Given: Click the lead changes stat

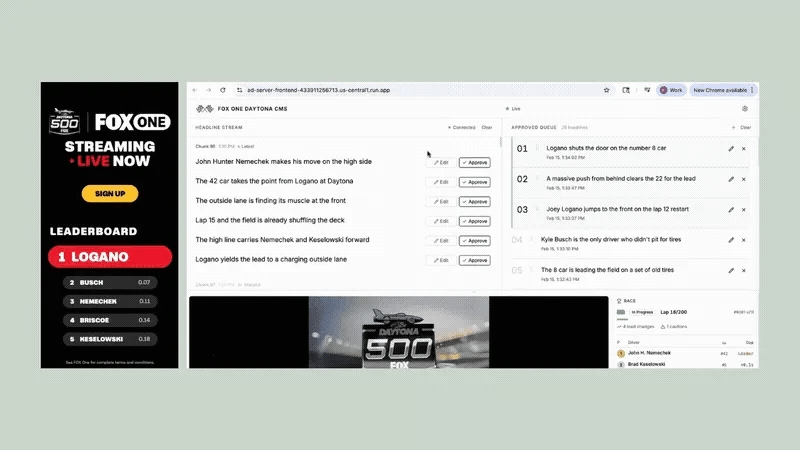Looking at the screenshot, I should [636, 327].
